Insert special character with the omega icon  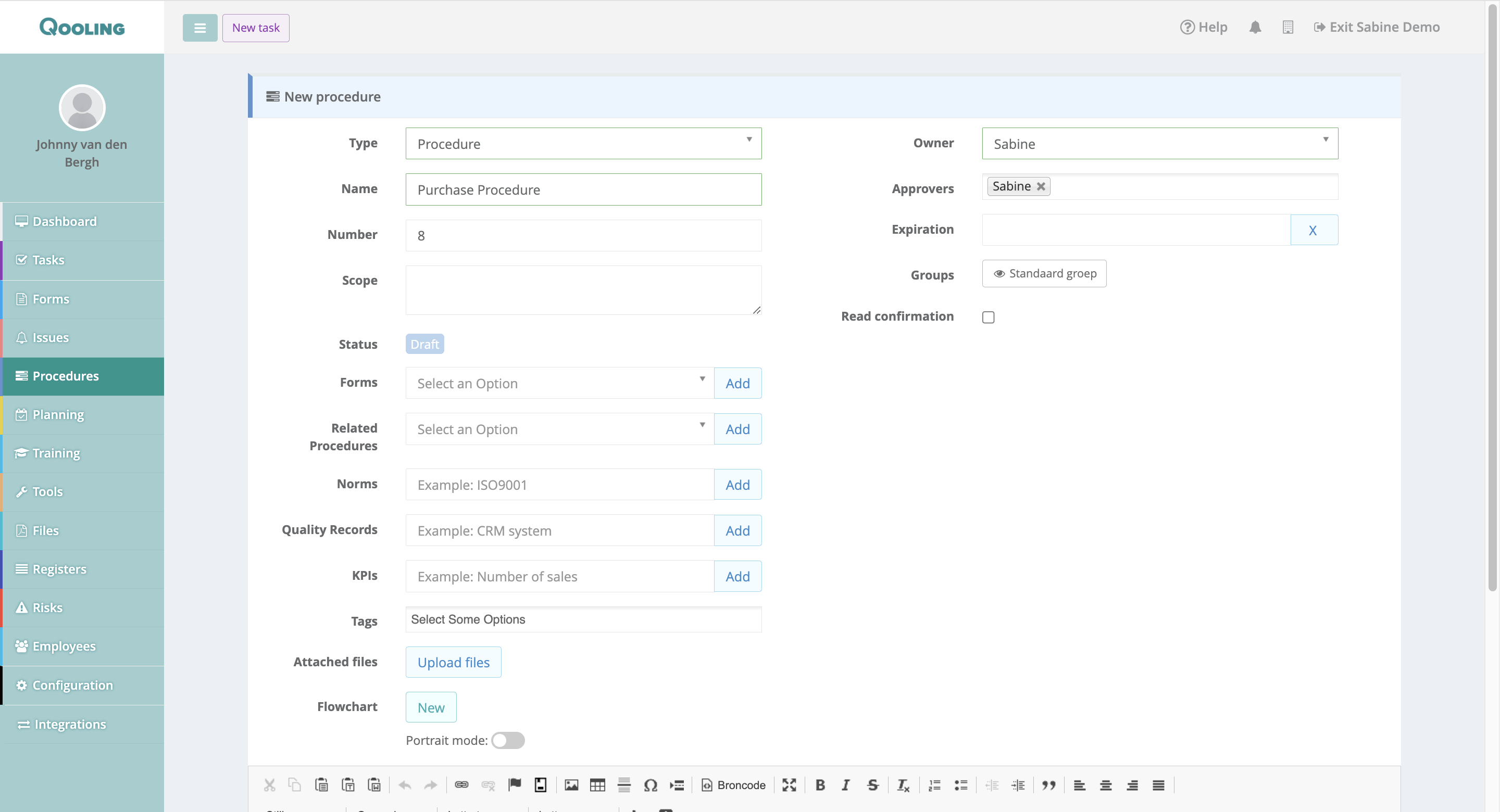tap(651, 785)
